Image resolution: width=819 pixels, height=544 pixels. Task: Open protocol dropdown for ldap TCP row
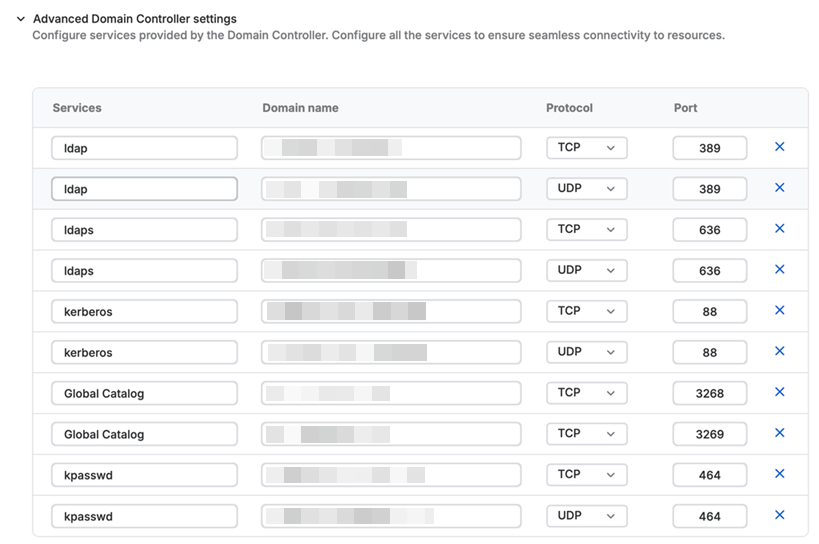point(586,148)
